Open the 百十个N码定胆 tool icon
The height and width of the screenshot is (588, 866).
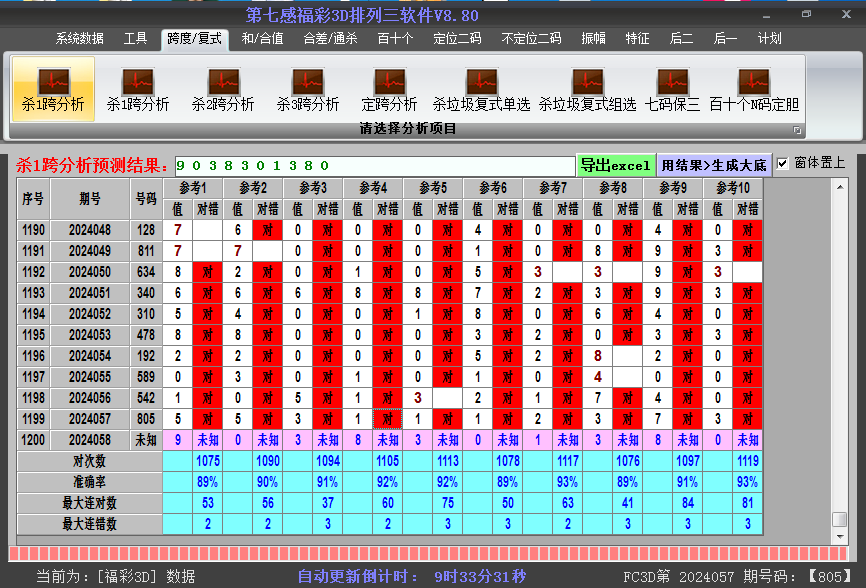(754, 89)
